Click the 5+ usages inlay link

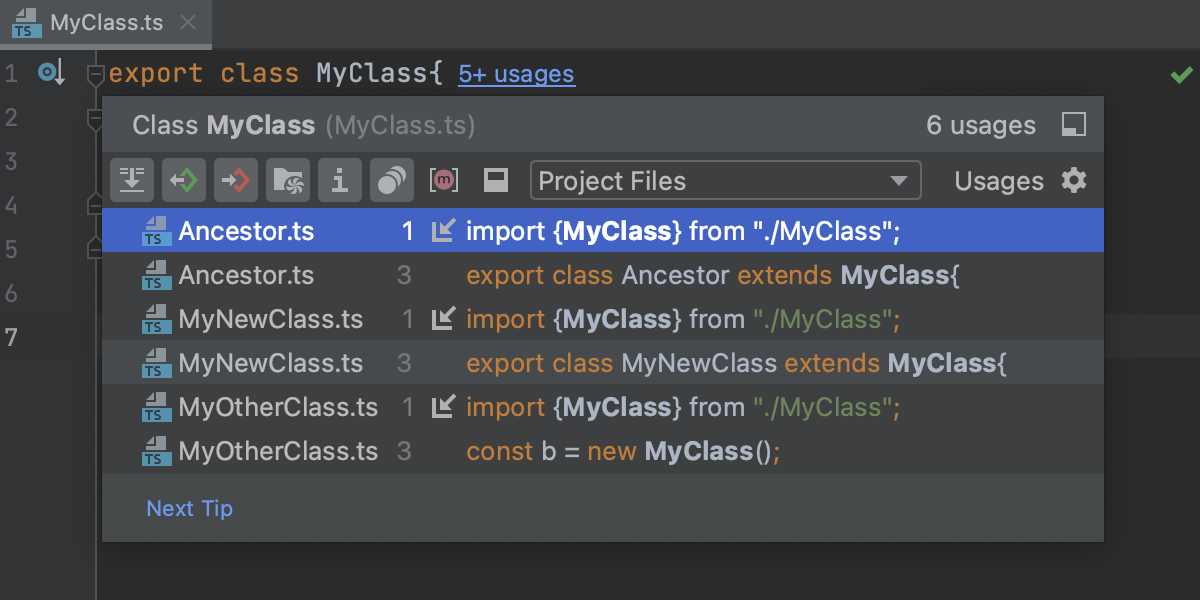point(516,73)
